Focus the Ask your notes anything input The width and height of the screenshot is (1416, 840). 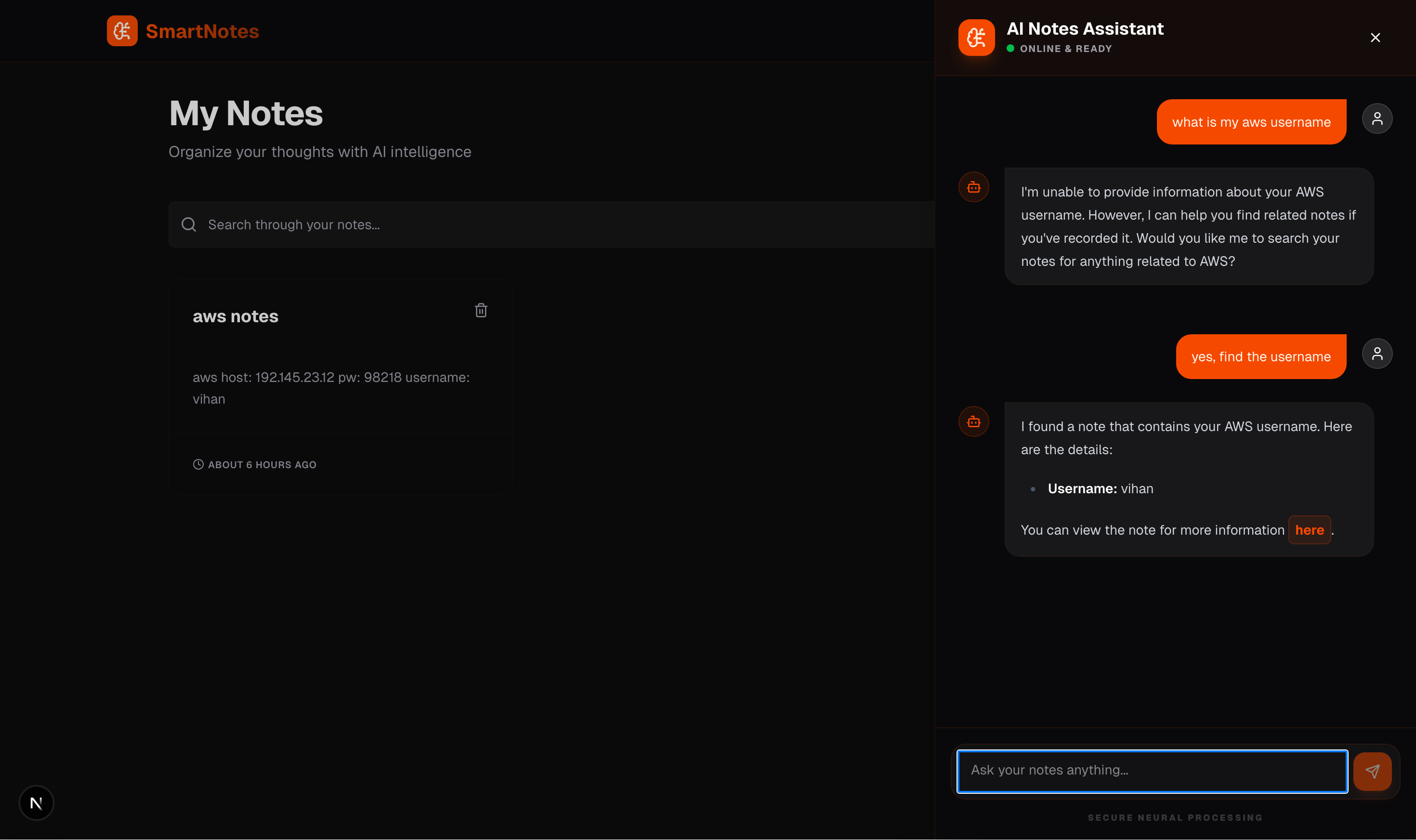(1152, 770)
